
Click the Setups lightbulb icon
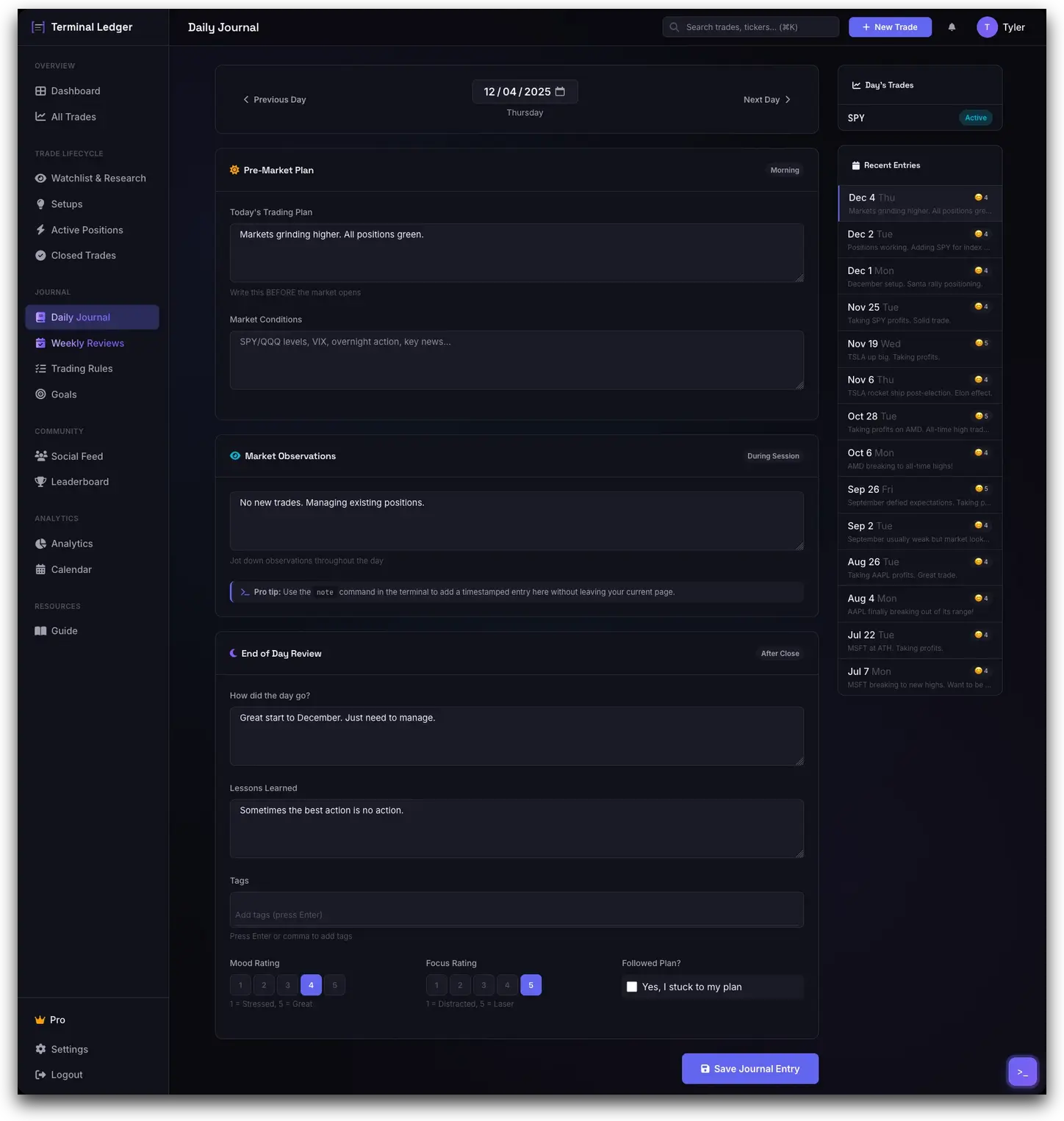coord(40,203)
